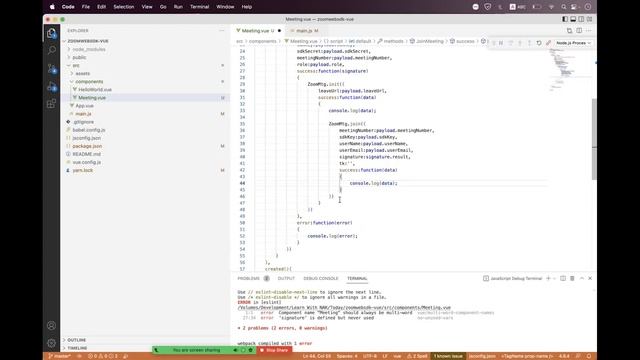This screenshot has width=640, height=360.
Task: Click the notifications bell in status bar
Action: 589,356
